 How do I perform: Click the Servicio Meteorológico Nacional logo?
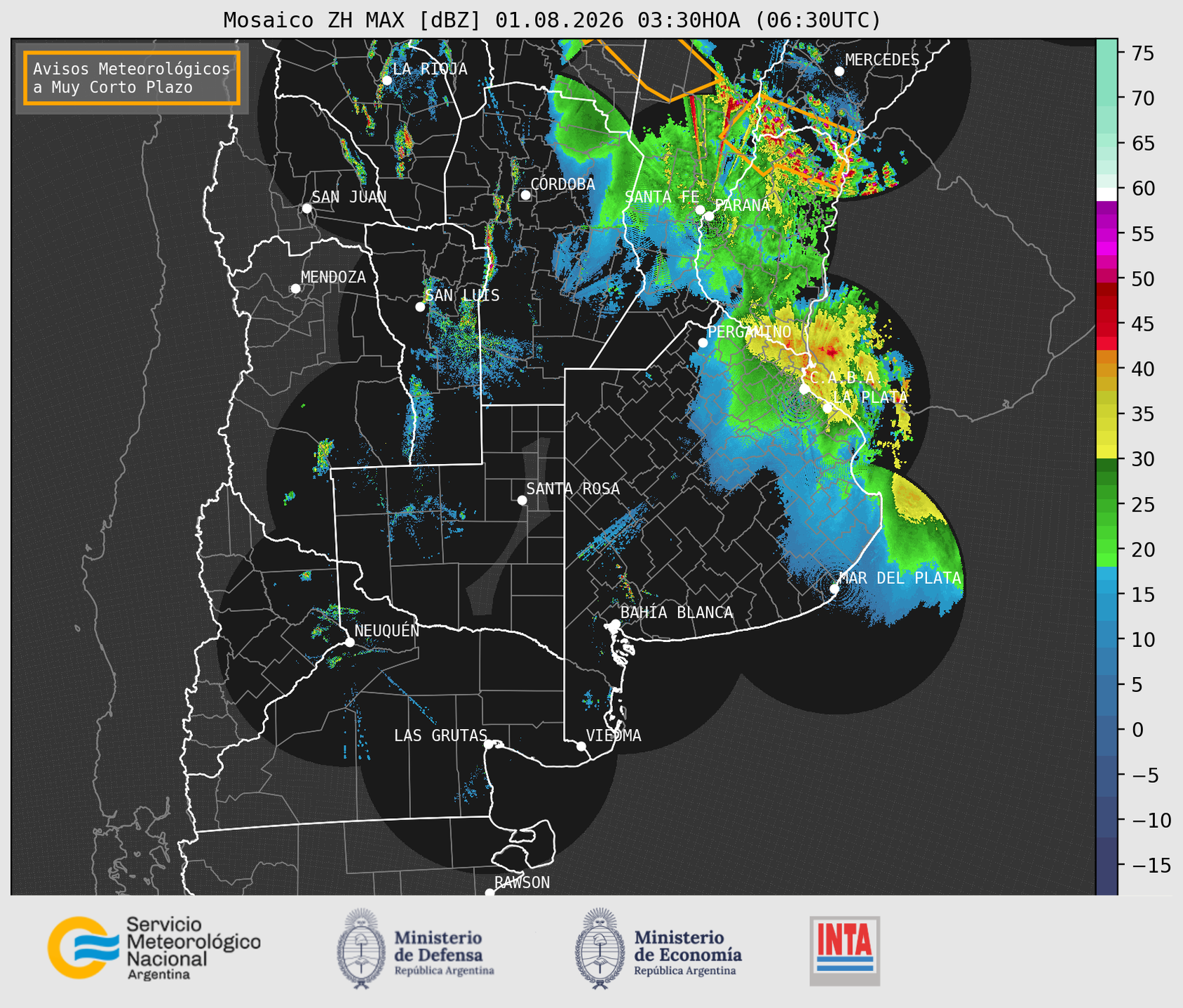click(x=154, y=948)
